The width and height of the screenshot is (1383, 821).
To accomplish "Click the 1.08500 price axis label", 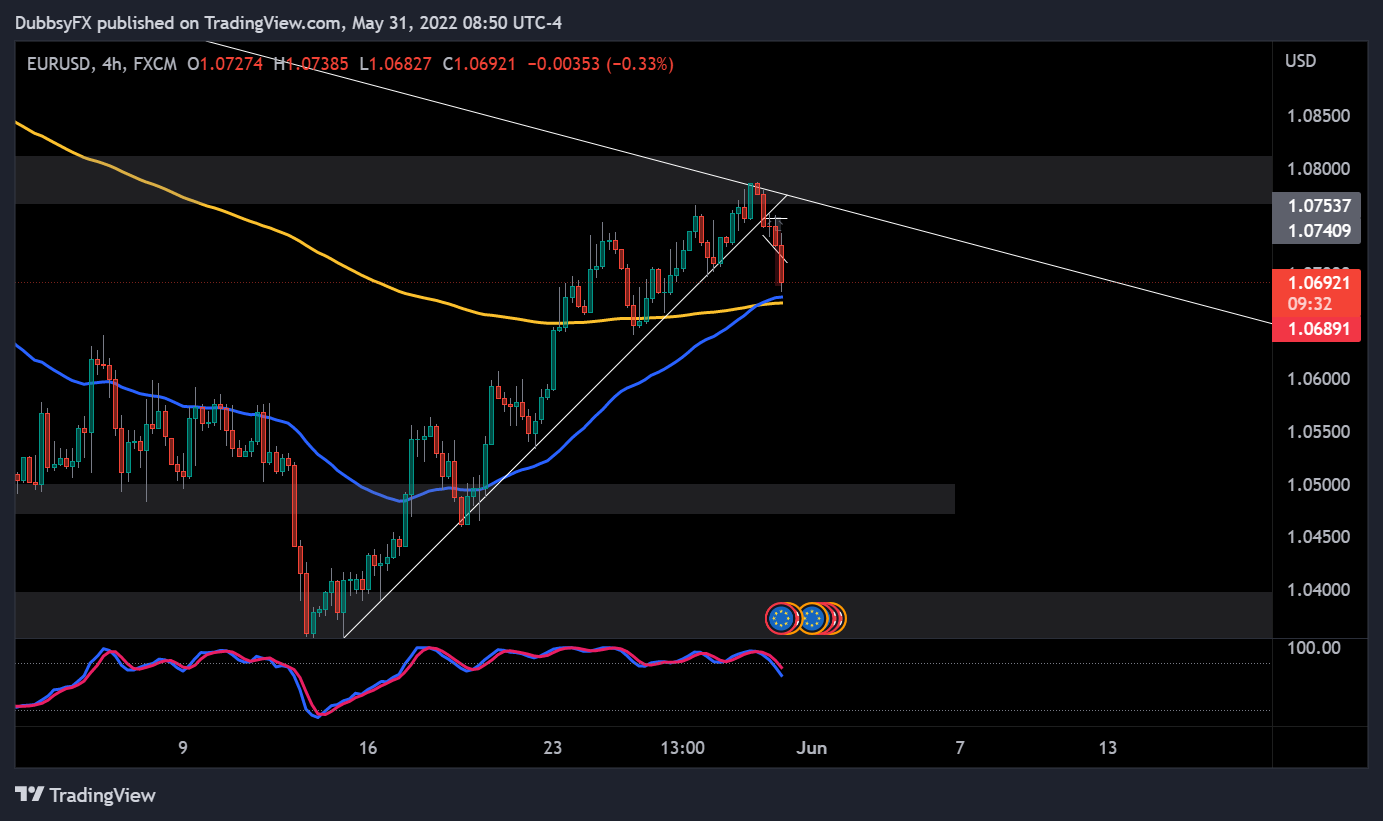I will (1319, 116).
